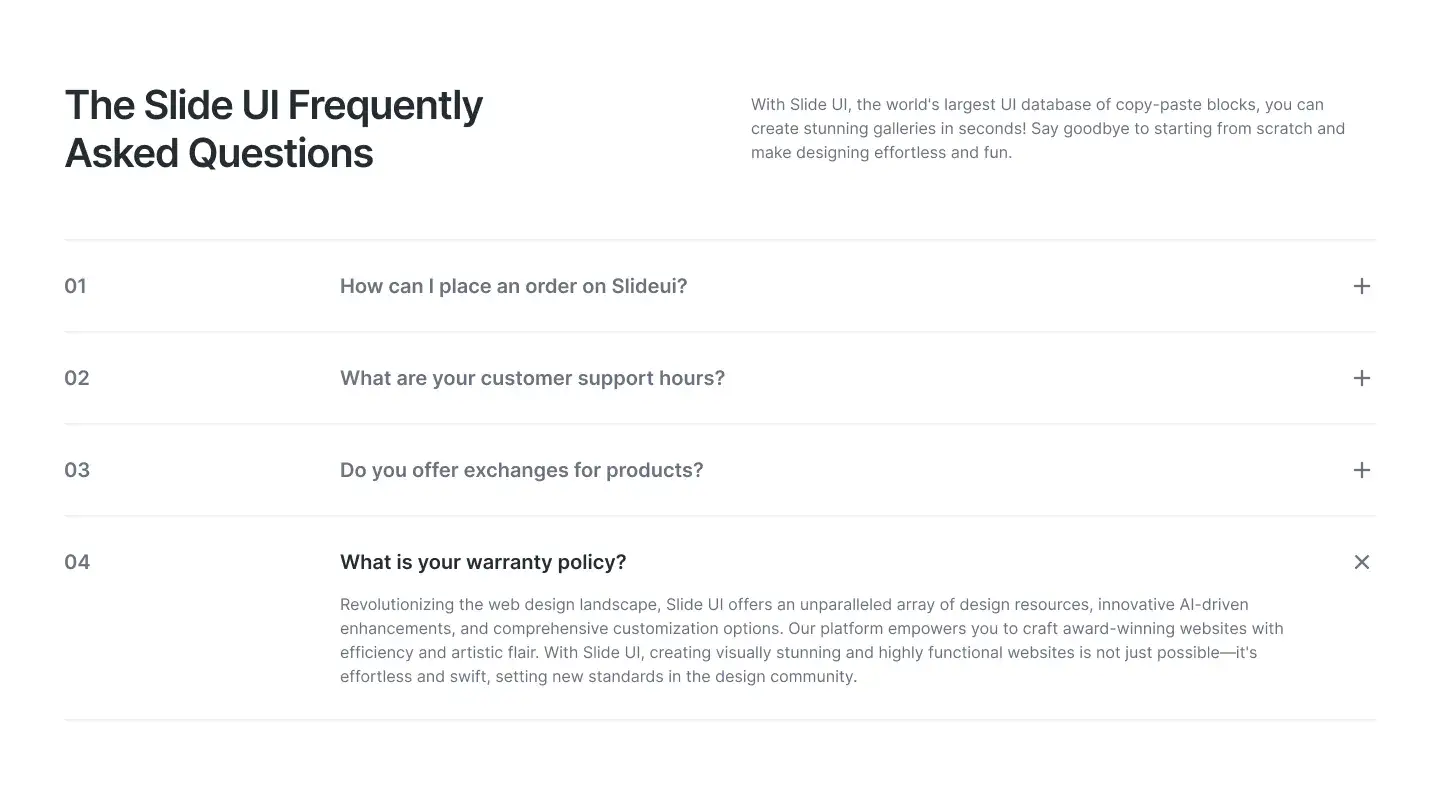Expand 'What are your customer support hours?'

tap(532, 378)
